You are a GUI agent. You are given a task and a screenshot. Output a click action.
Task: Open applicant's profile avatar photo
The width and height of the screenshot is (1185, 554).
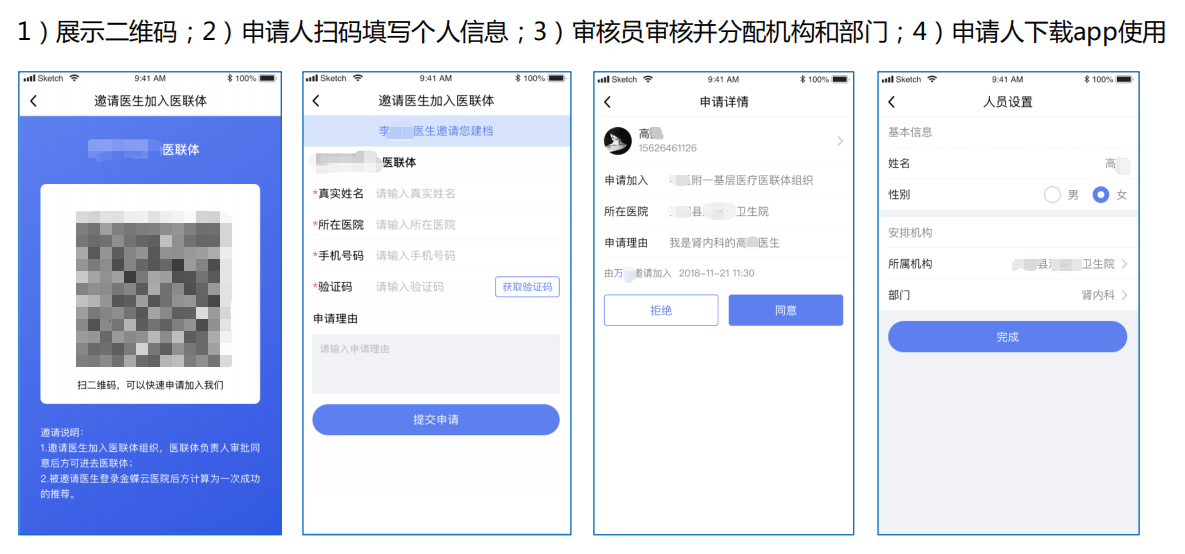click(x=617, y=141)
